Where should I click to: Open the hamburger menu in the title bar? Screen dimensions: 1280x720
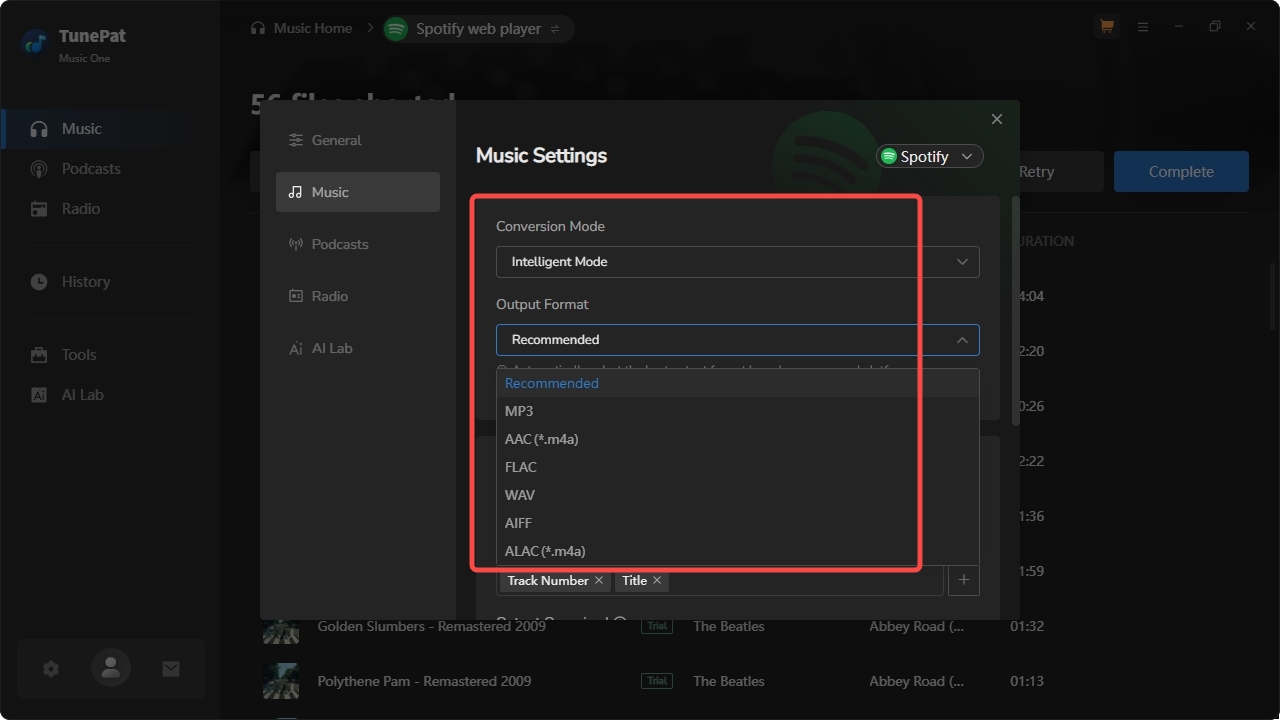(x=1143, y=26)
